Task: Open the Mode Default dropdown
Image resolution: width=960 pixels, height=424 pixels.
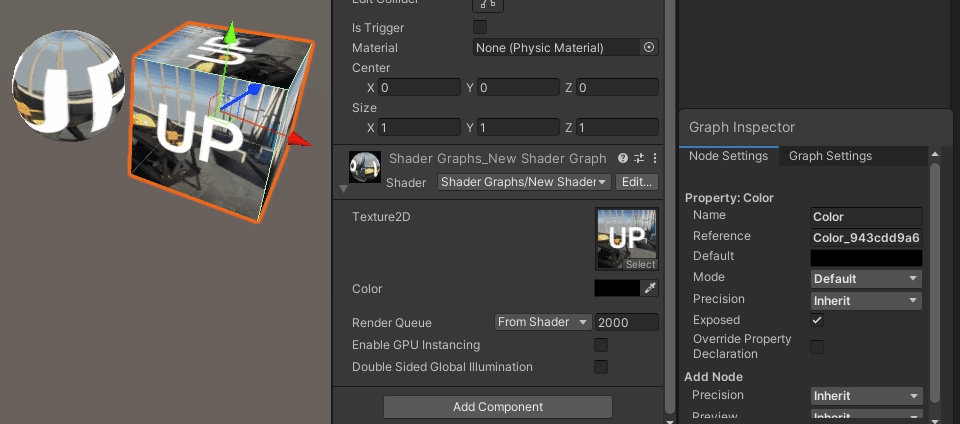Action: pos(866,278)
